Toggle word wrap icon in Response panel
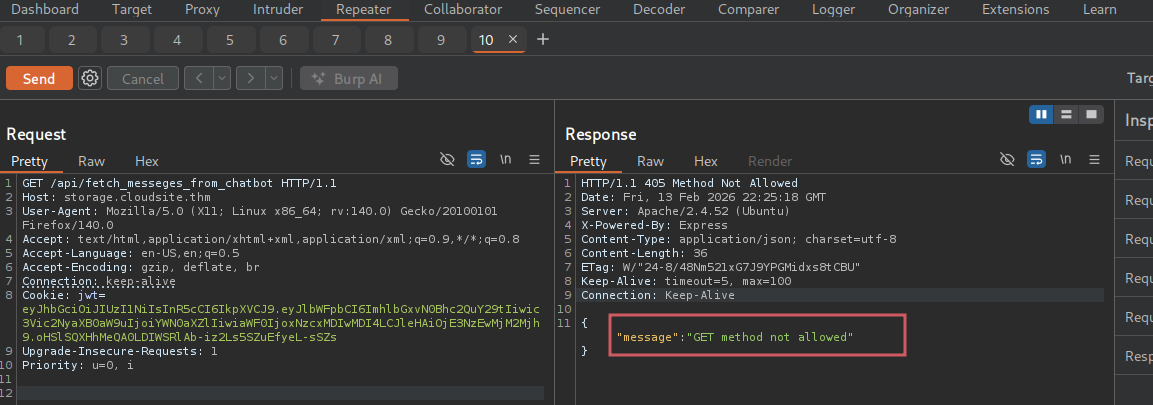 pos(1036,160)
